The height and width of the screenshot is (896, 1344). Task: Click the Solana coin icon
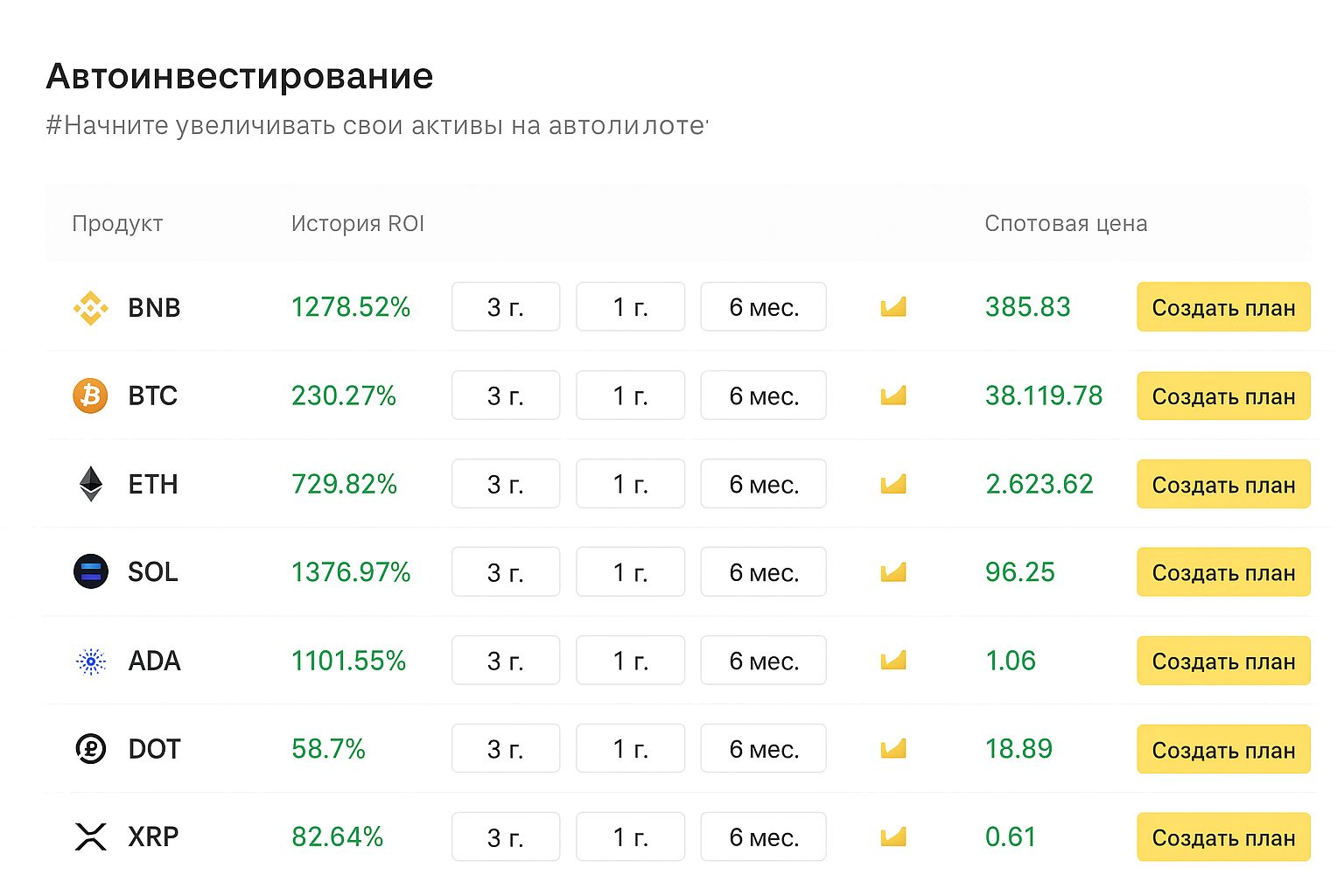tap(90, 572)
